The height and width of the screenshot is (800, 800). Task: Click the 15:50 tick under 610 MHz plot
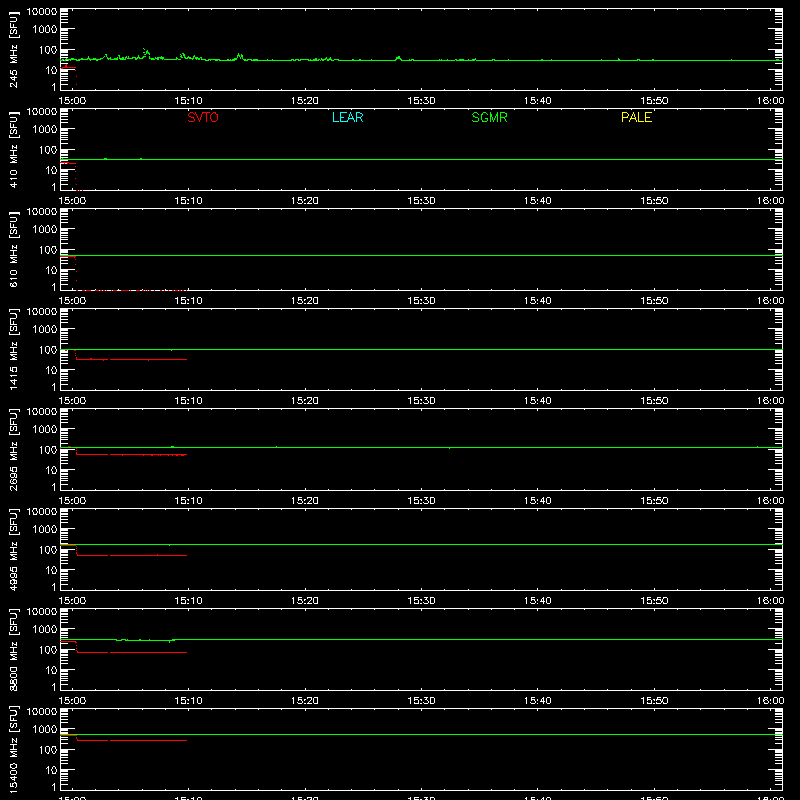[x=654, y=301]
